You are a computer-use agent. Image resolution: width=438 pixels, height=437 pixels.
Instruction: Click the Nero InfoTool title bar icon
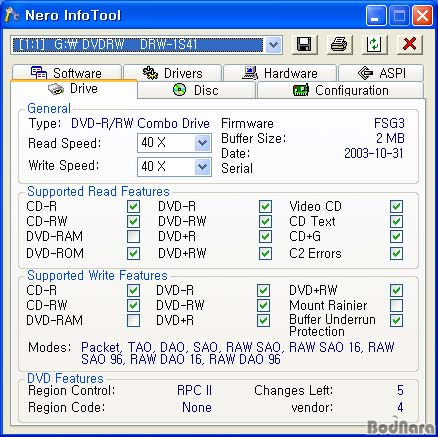tap(12, 15)
